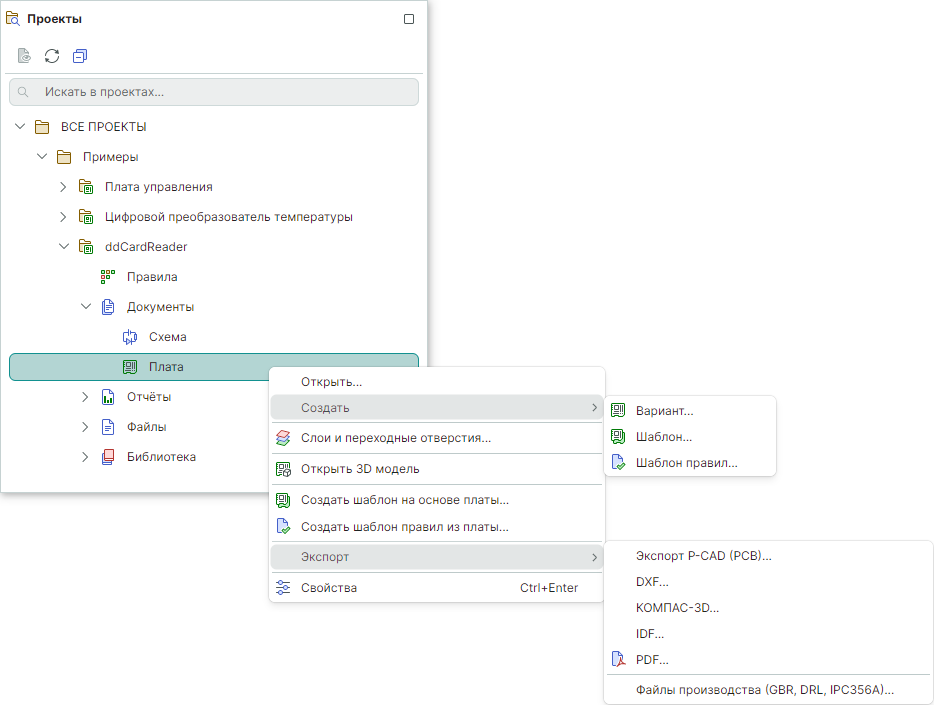Collapse the ВСЕ ПРОЕКТЫ root node
Viewport: 934px width, 705px height.
pyautogui.click(x=20, y=127)
